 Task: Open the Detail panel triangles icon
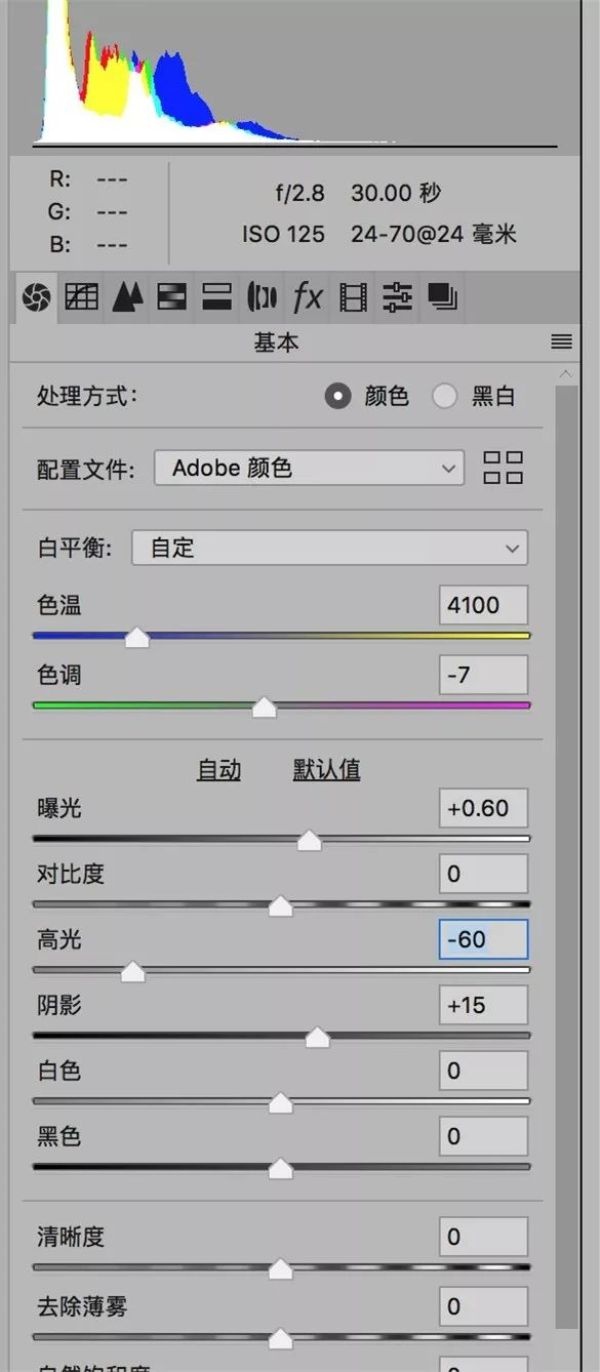[127, 296]
